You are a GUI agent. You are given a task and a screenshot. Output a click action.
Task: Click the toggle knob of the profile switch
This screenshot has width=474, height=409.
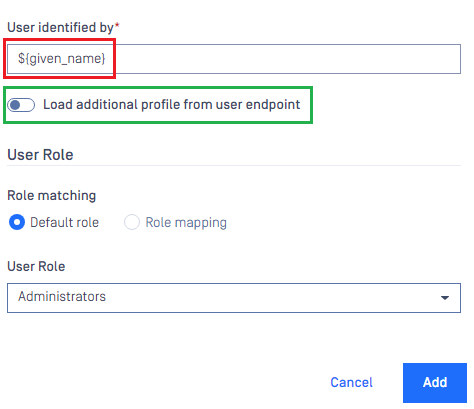pos(15,105)
